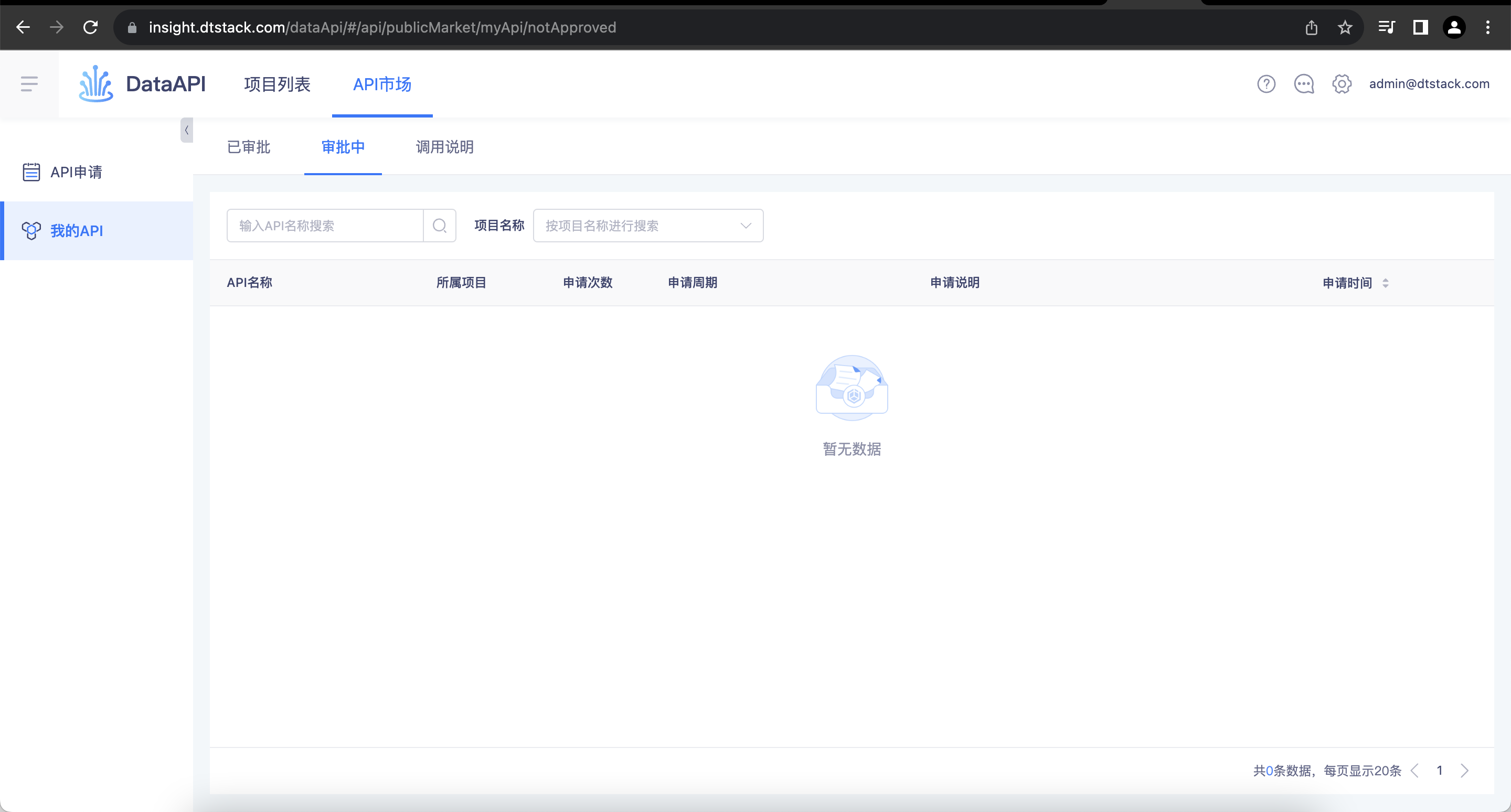Open the settings gear icon
This screenshot has height=812, width=1511.
1342,84
